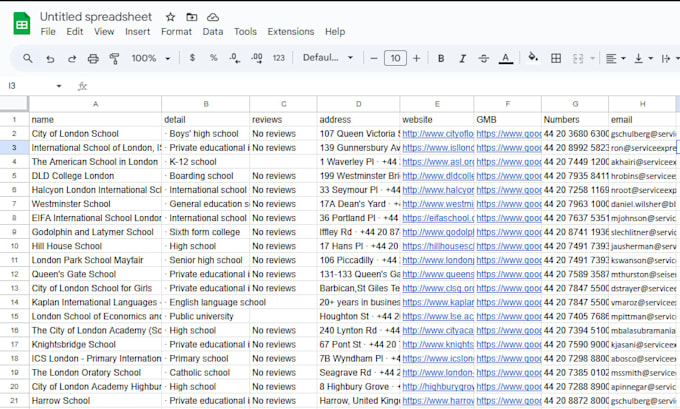Rename the Untitled spreadsheet title
This screenshot has height=409, width=680.
[96, 17]
